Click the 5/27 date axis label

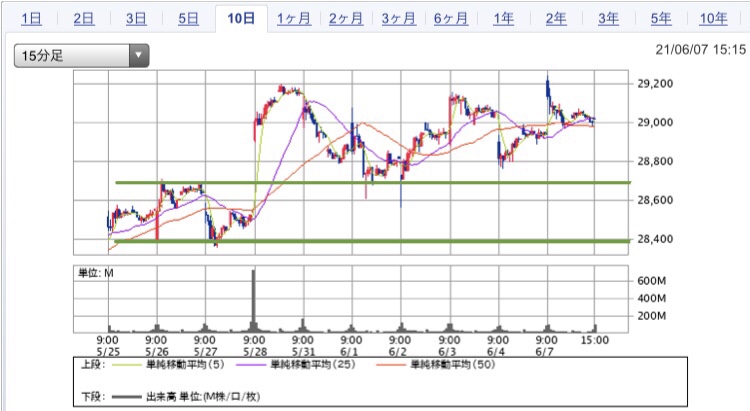click(205, 352)
